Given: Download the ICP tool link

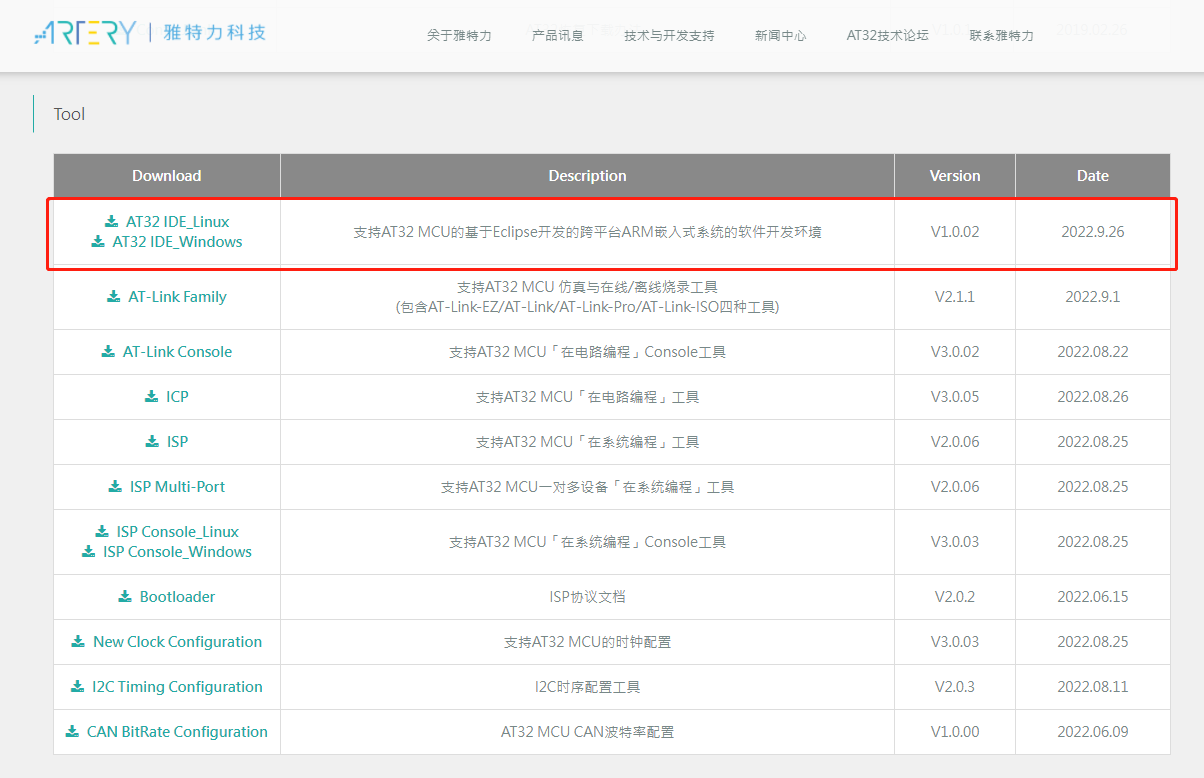Looking at the screenshot, I should (177, 396).
